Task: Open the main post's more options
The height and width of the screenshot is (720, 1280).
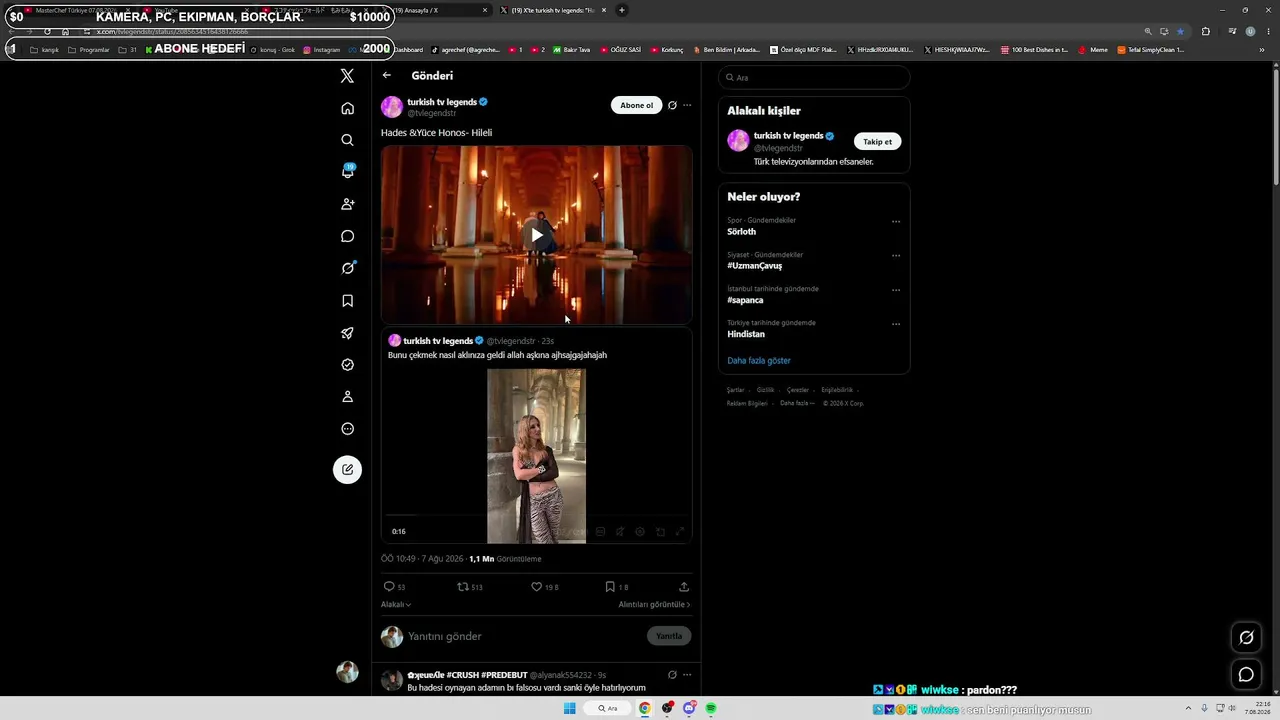Action: coord(686,105)
